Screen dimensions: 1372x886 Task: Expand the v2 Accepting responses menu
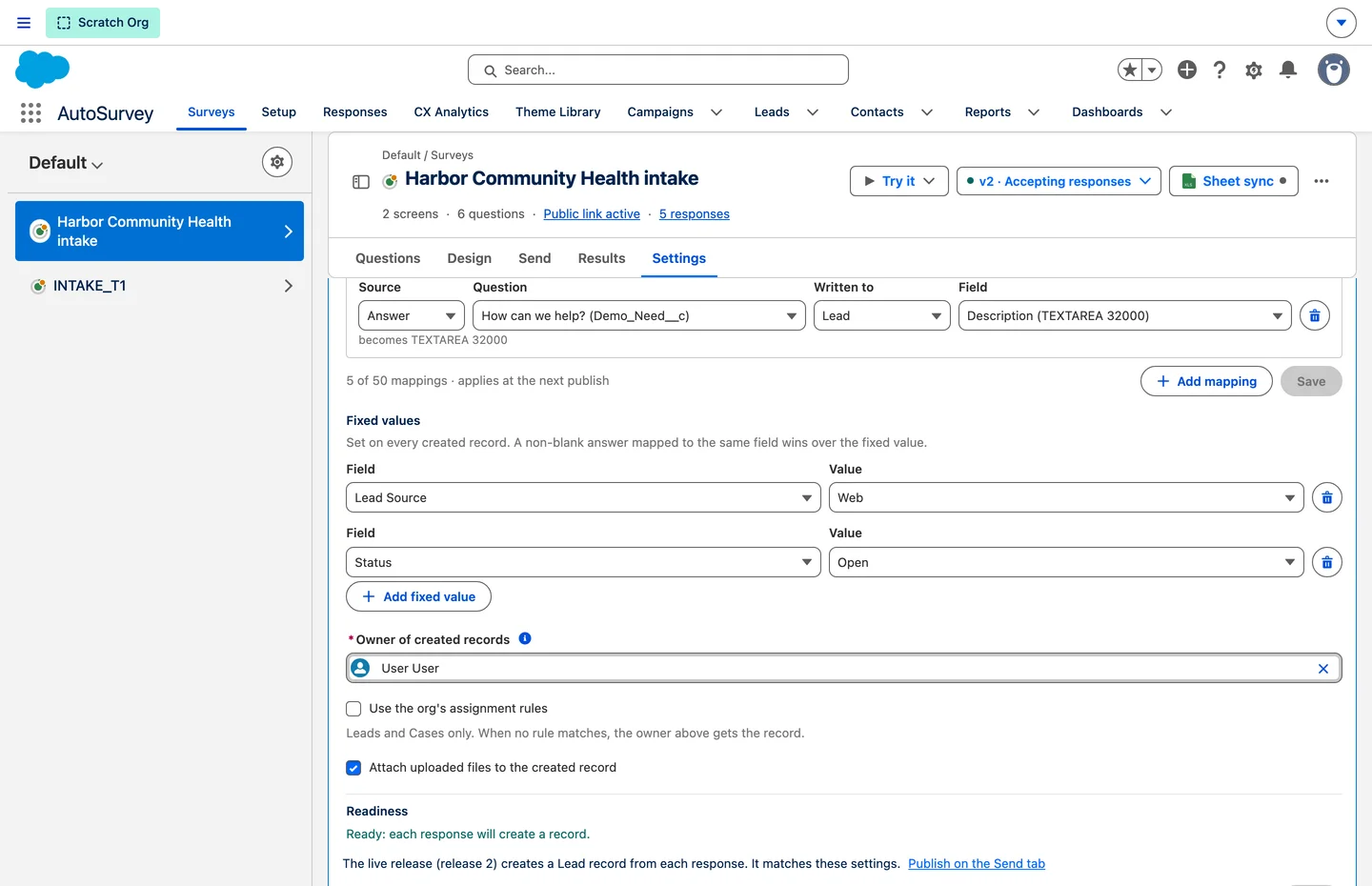pyautogui.click(x=1059, y=181)
